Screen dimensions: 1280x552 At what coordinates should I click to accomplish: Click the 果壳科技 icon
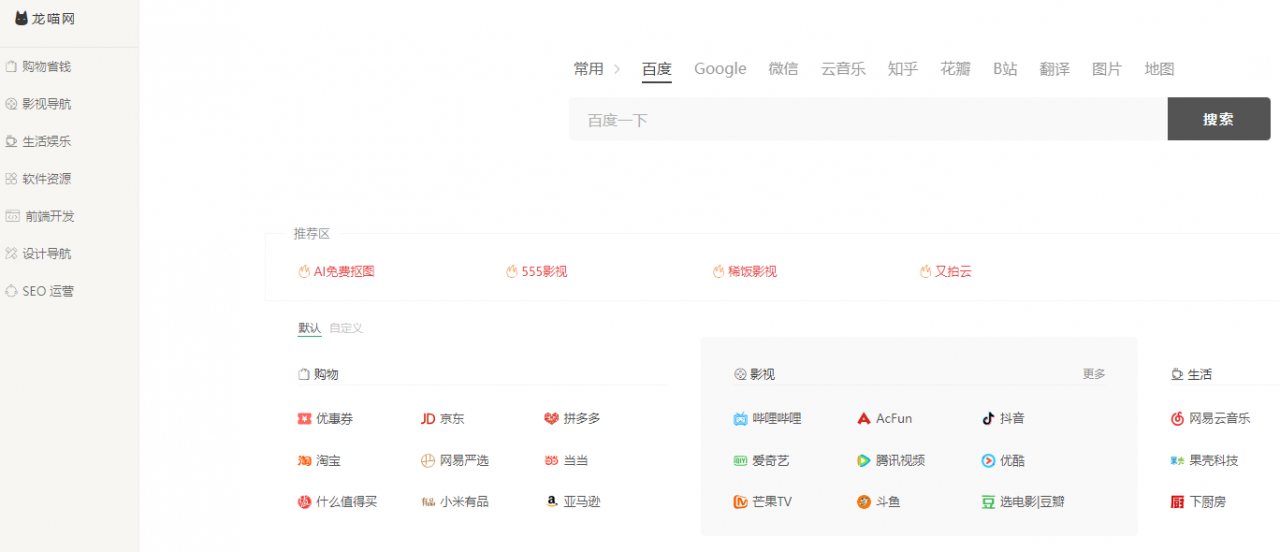(x=1177, y=461)
